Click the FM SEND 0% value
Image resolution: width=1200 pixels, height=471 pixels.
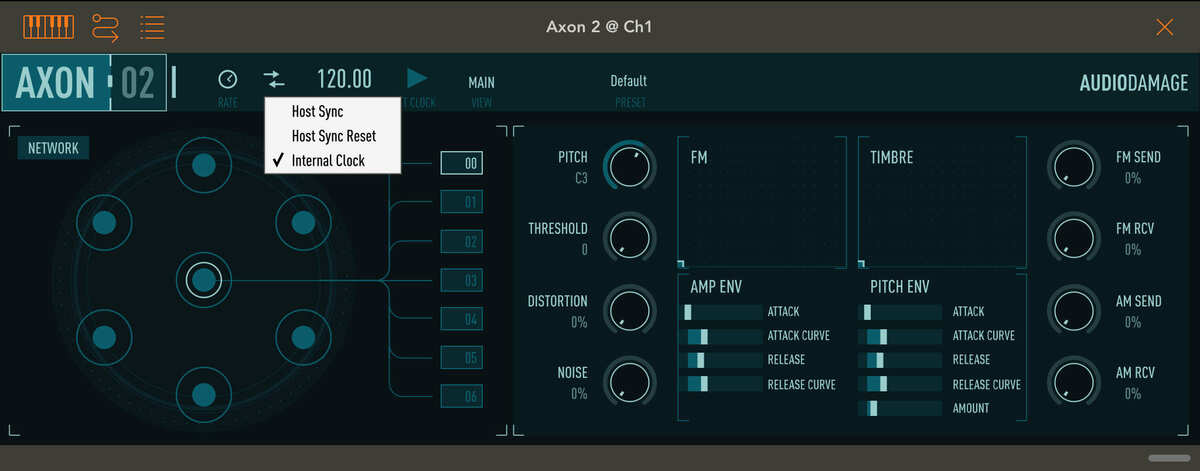click(1133, 178)
